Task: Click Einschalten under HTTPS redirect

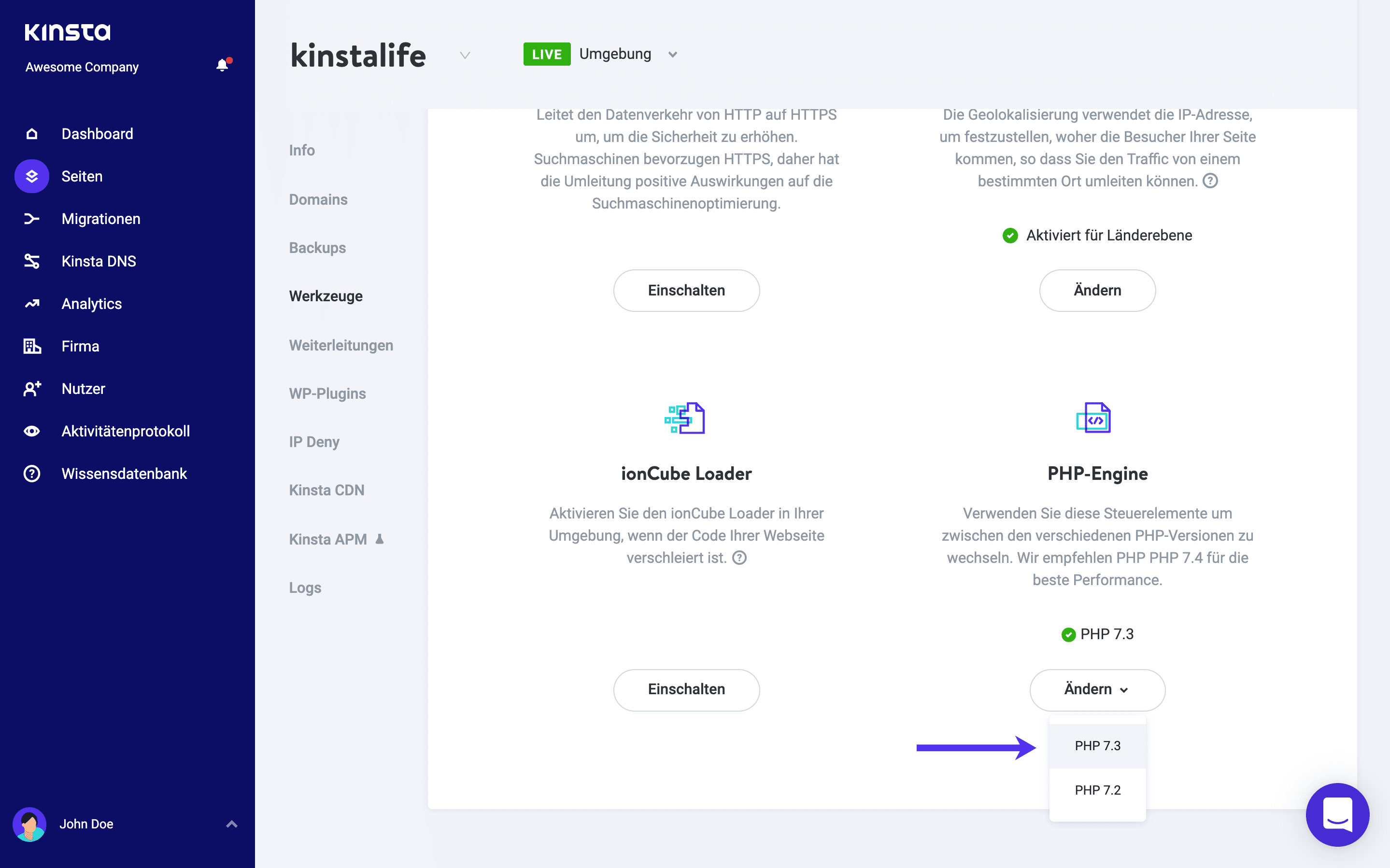Action: [x=686, y=291]
